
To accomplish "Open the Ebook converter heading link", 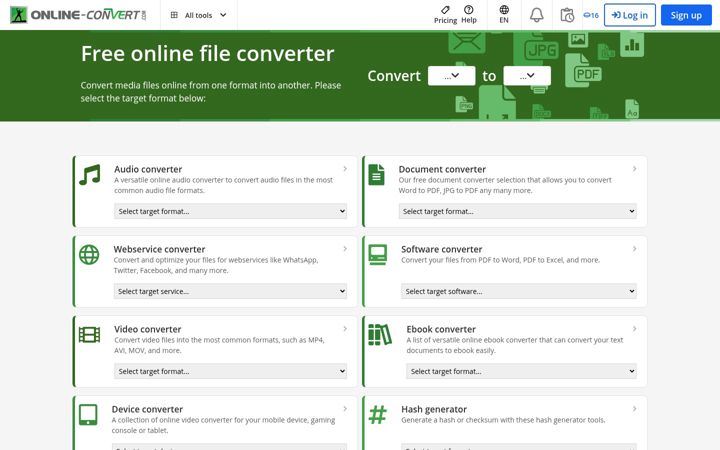I will (x=441, y=329).
